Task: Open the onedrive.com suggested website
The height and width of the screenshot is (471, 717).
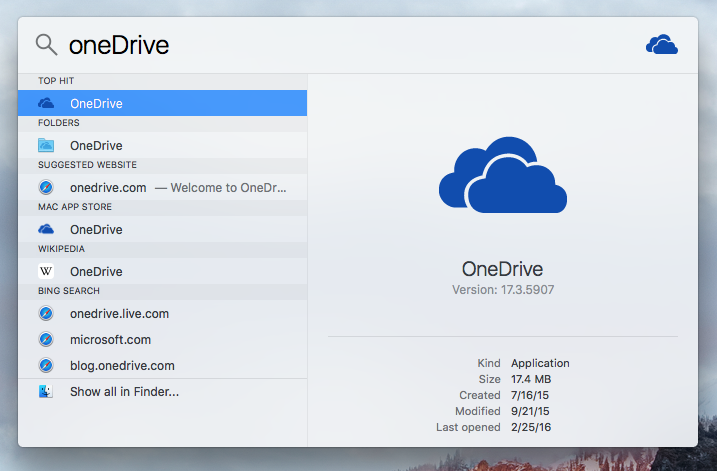Action: pos(162,187)
